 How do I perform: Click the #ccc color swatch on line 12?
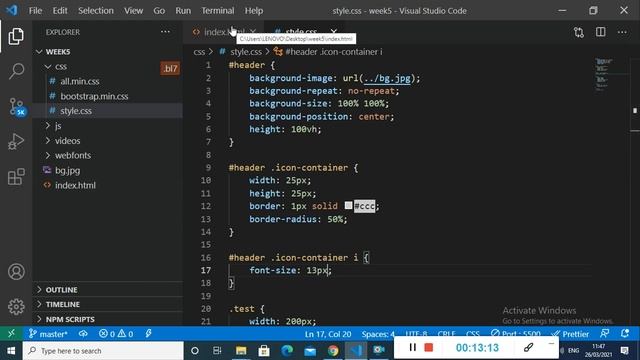point(348,205)
